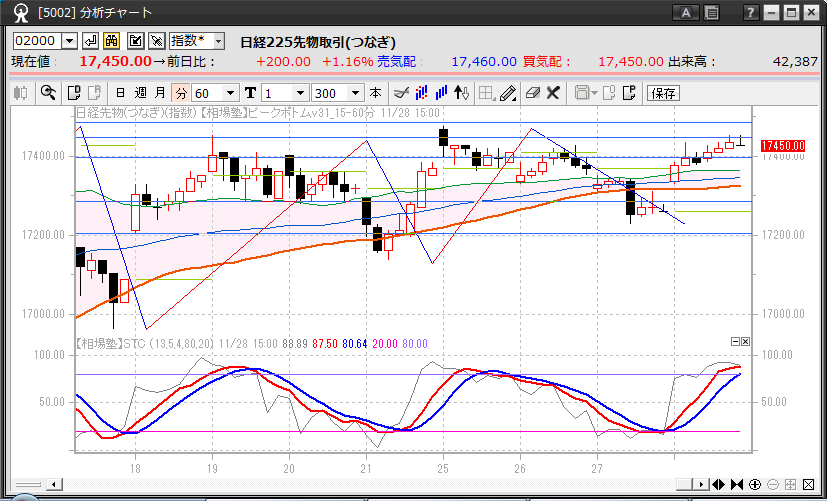Switch to daily (日) timeframe

(x=121, y=93)
